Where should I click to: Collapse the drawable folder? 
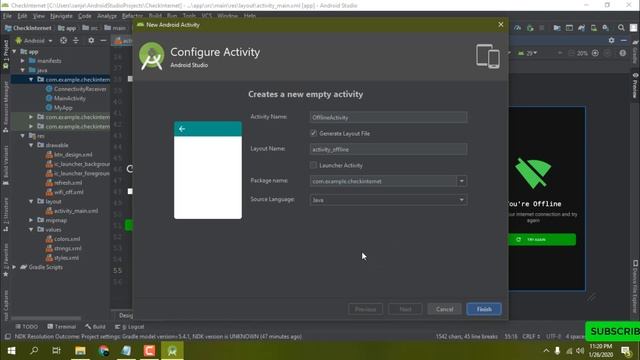pos(31,145)
